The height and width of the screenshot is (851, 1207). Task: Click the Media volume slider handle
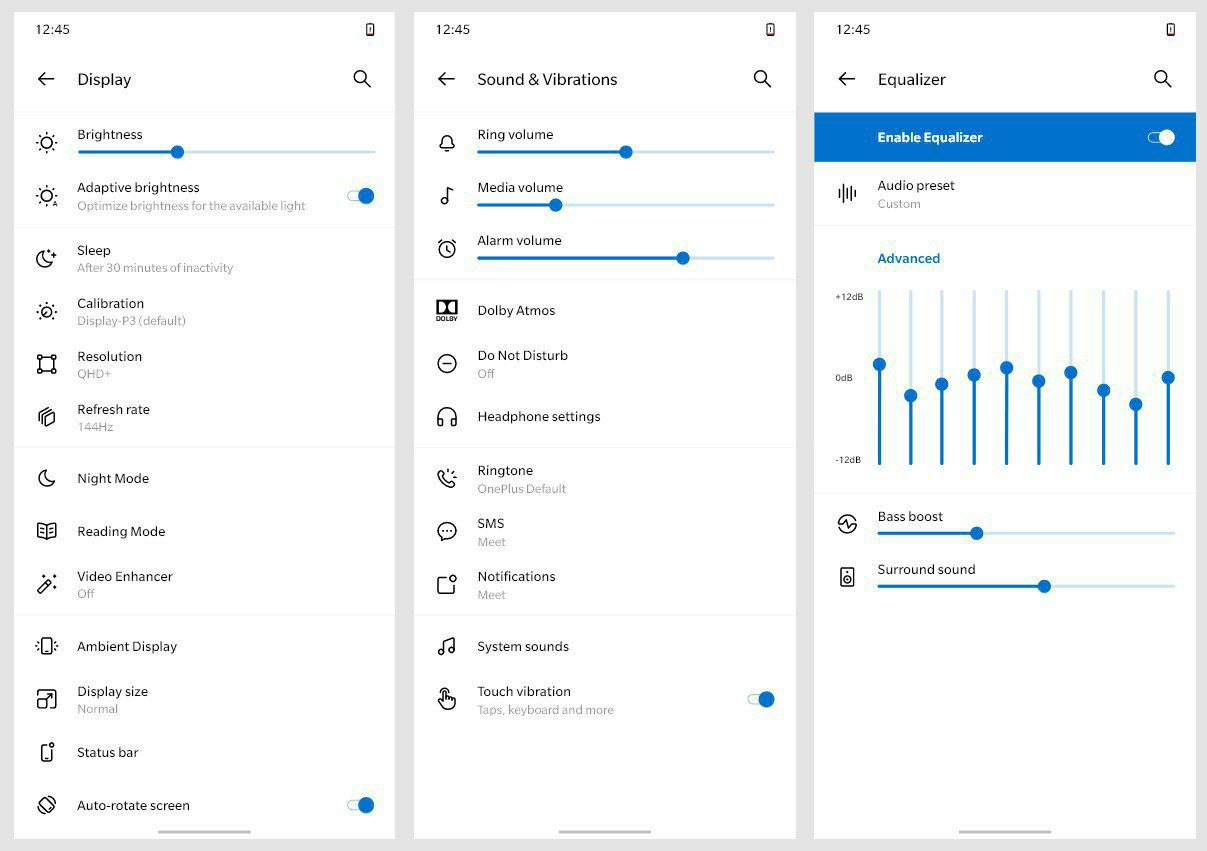(556, 205)
